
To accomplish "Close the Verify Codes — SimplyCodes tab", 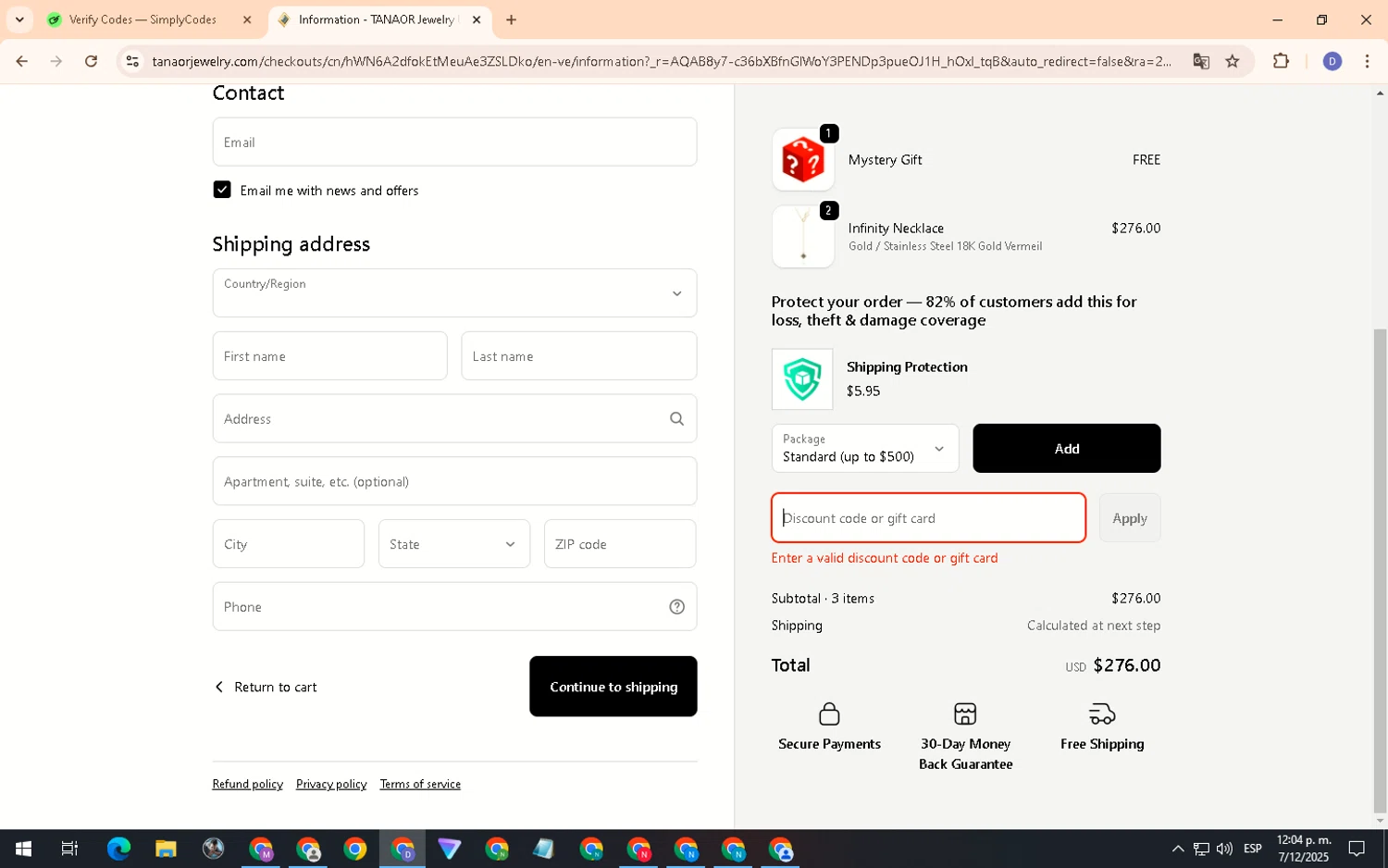I will point(247,19).
